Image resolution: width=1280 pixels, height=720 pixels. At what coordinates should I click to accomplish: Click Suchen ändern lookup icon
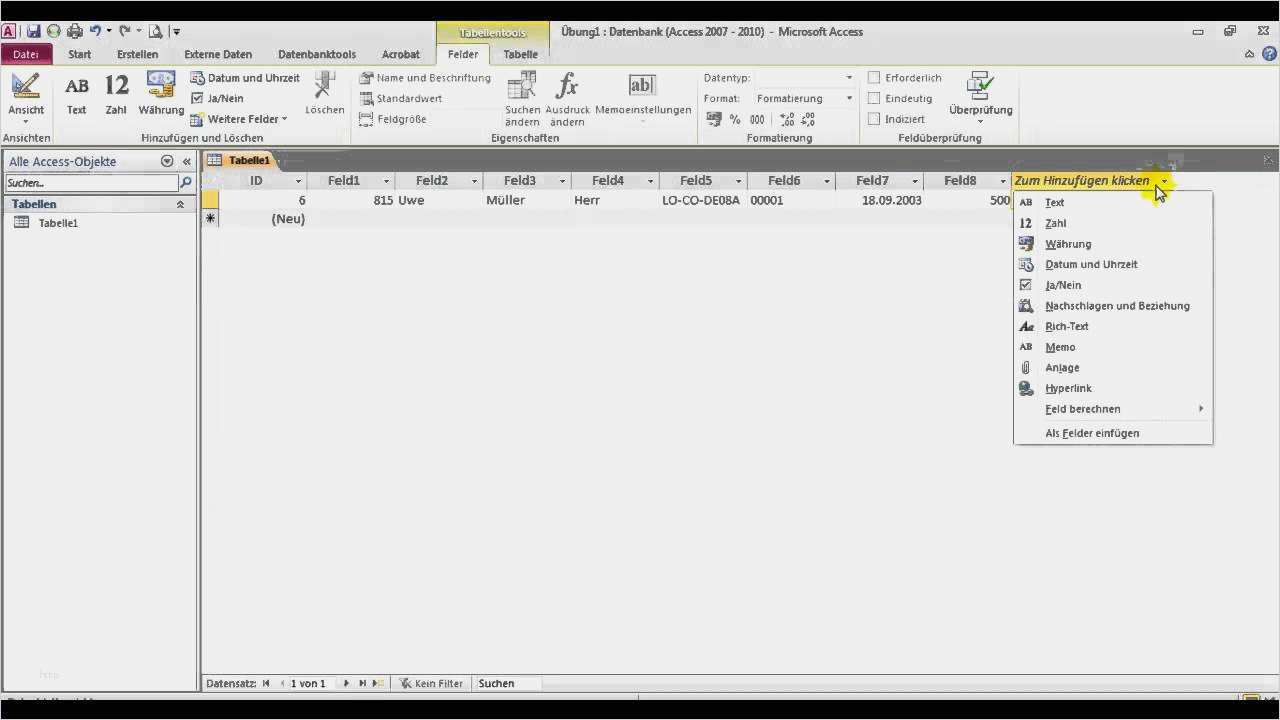coord(522,88)
